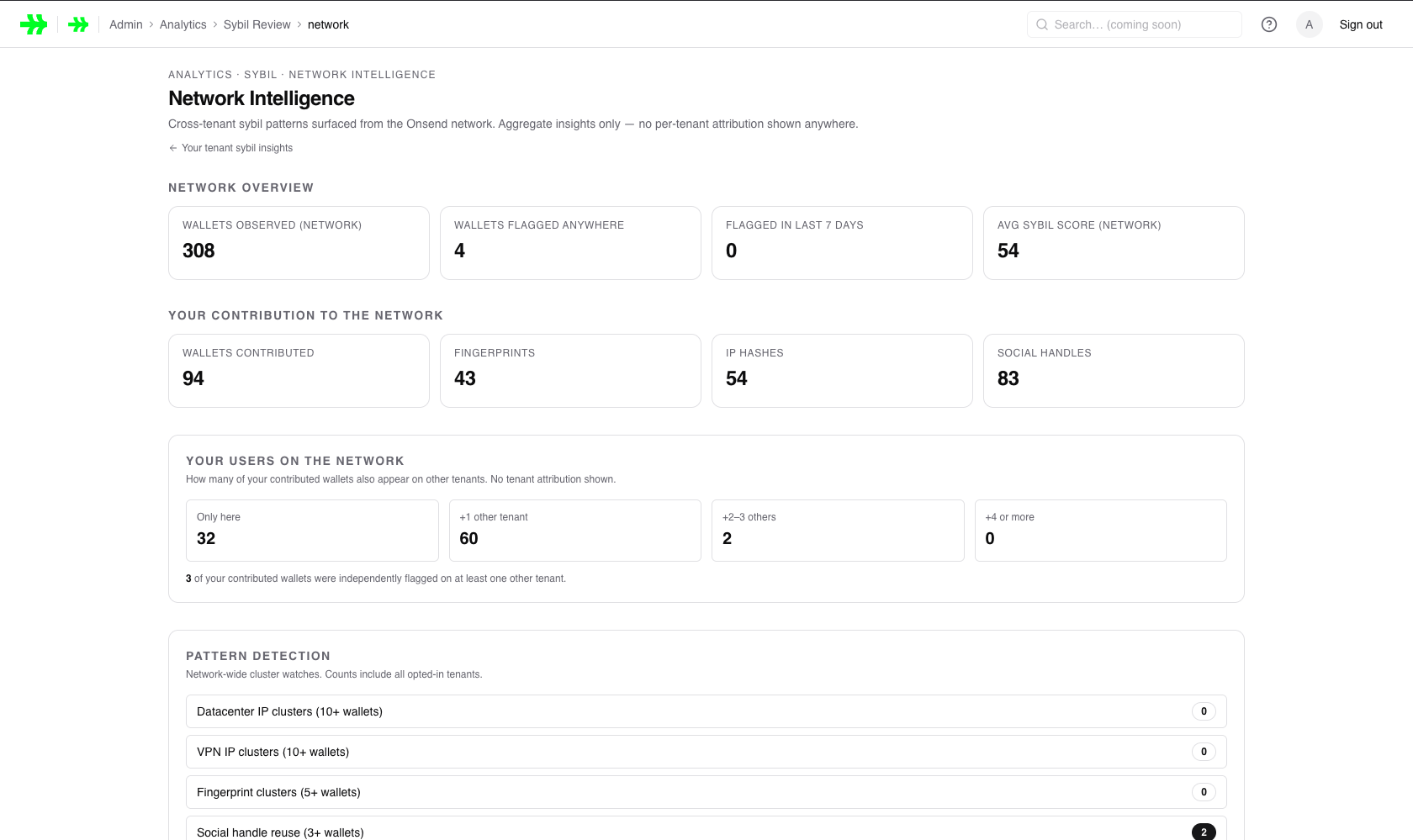
Task: Click the Network Overview section heading
Action: (241, 188)
